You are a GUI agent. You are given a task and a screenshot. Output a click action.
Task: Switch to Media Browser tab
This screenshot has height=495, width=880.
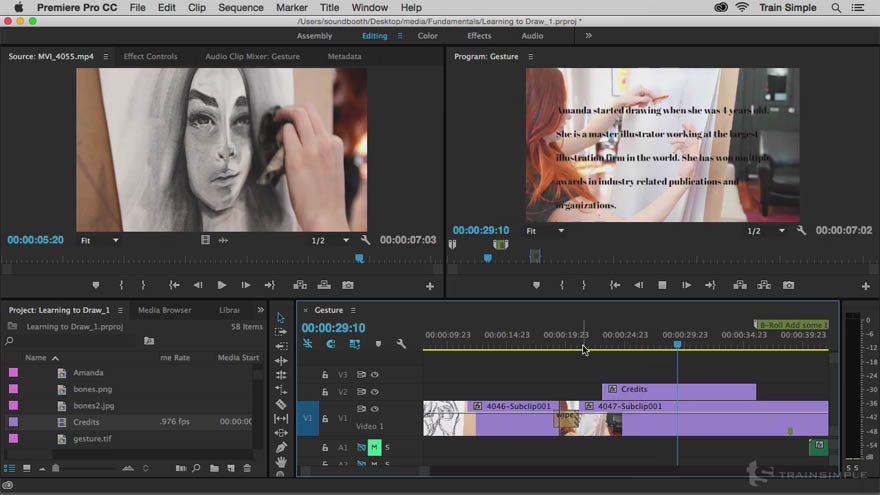(164, 310)
